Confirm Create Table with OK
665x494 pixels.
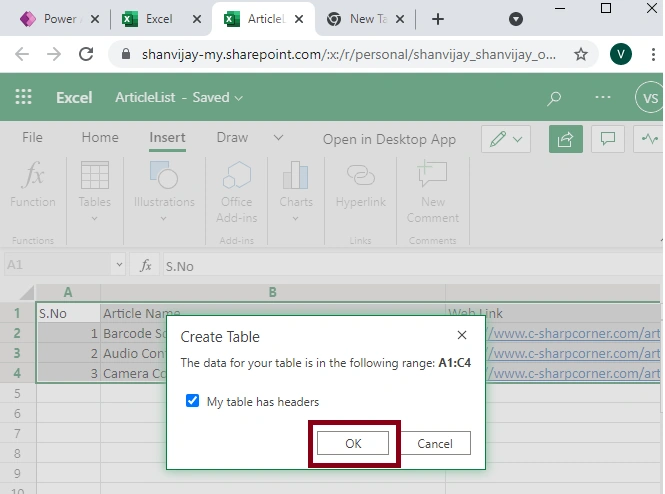pos(353,444)
